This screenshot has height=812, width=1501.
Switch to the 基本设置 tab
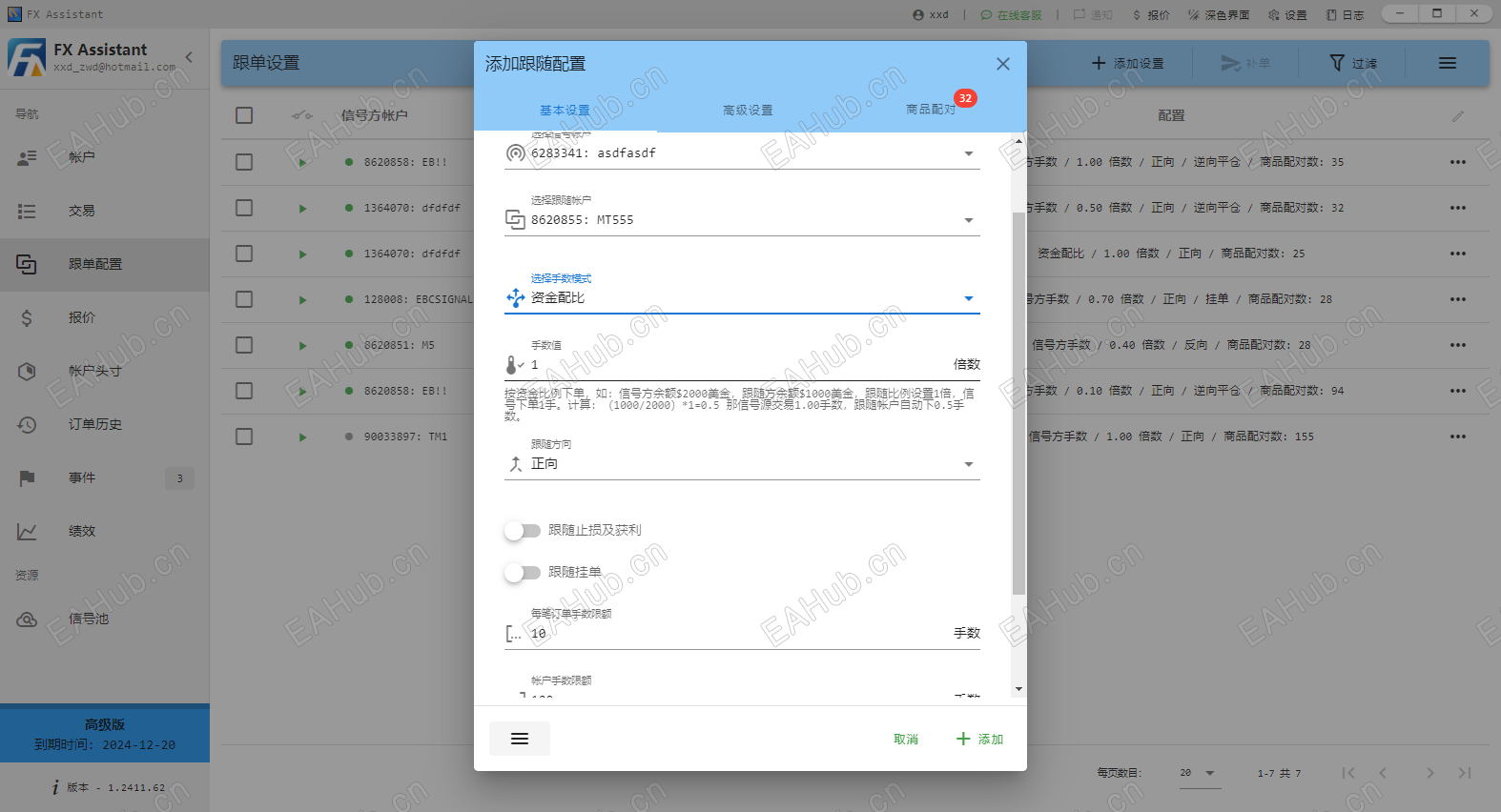[565, 111]
